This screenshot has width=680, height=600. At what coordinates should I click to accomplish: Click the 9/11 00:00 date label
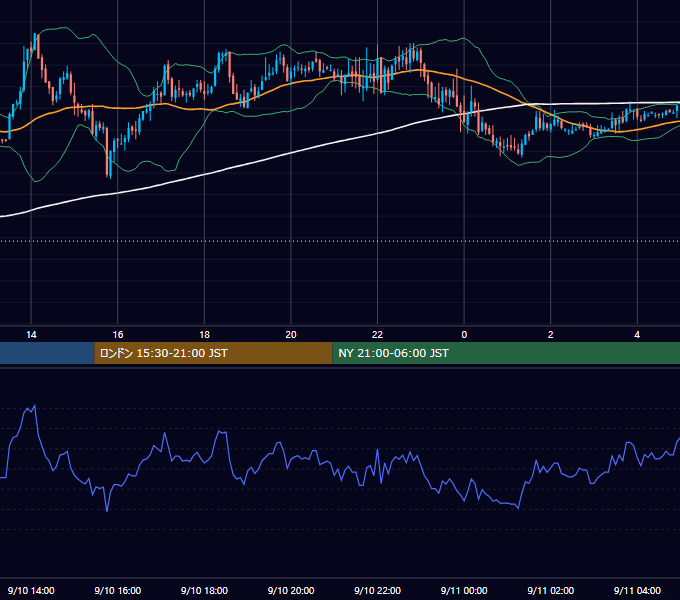pyautogui.click(x=464, y=590)
